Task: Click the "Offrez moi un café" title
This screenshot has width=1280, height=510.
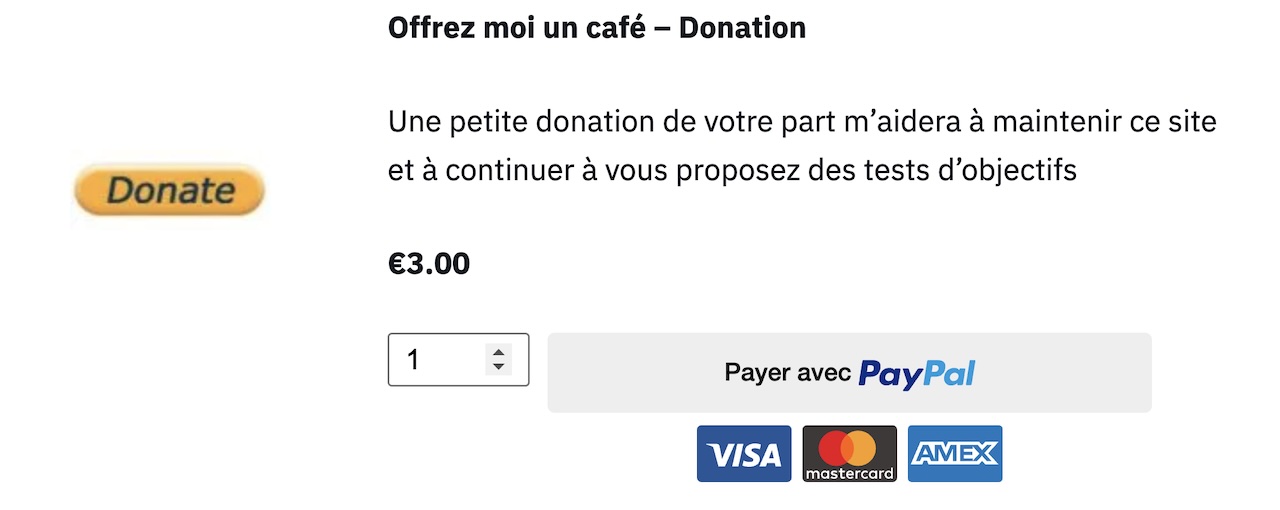Action: (x=519, y=27)
